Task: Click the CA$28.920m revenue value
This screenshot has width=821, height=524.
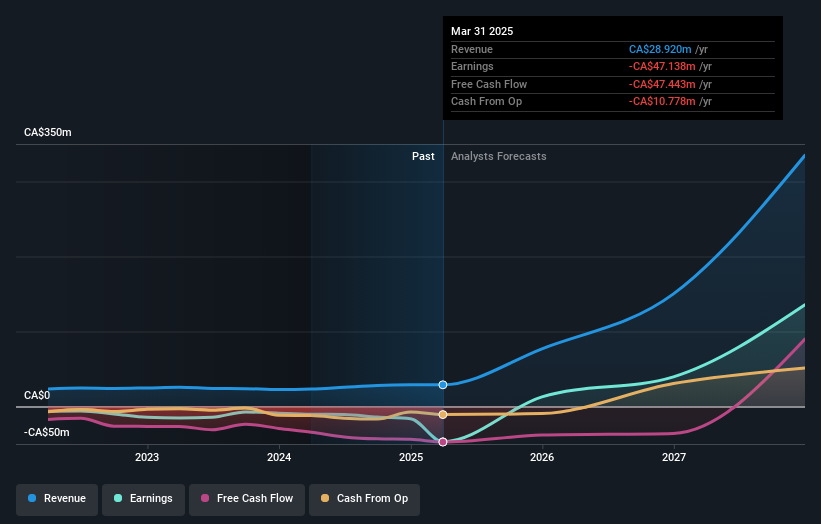Action: [x=660, y=49]
